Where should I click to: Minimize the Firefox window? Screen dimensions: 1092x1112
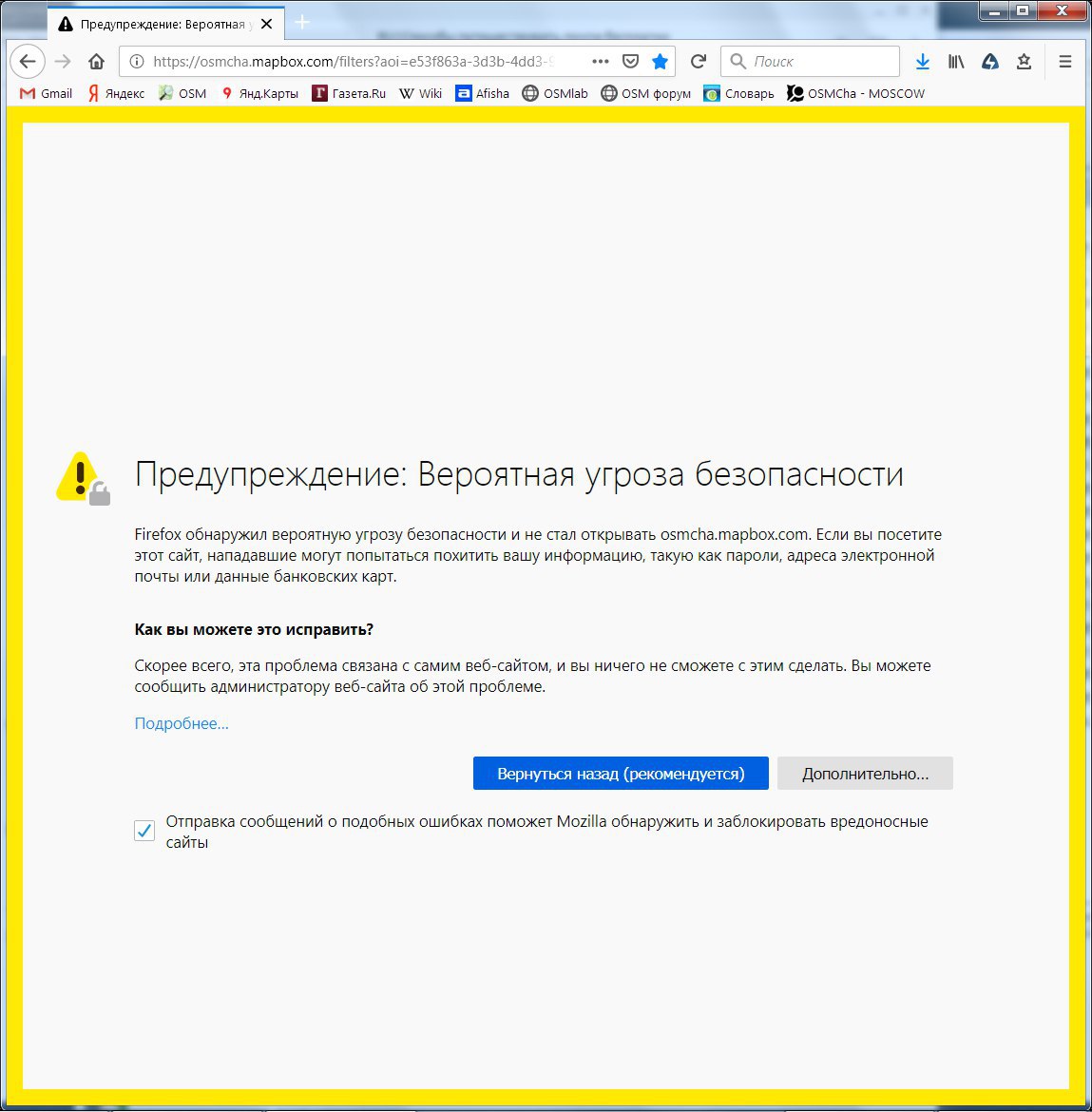(x=994, y=10)
